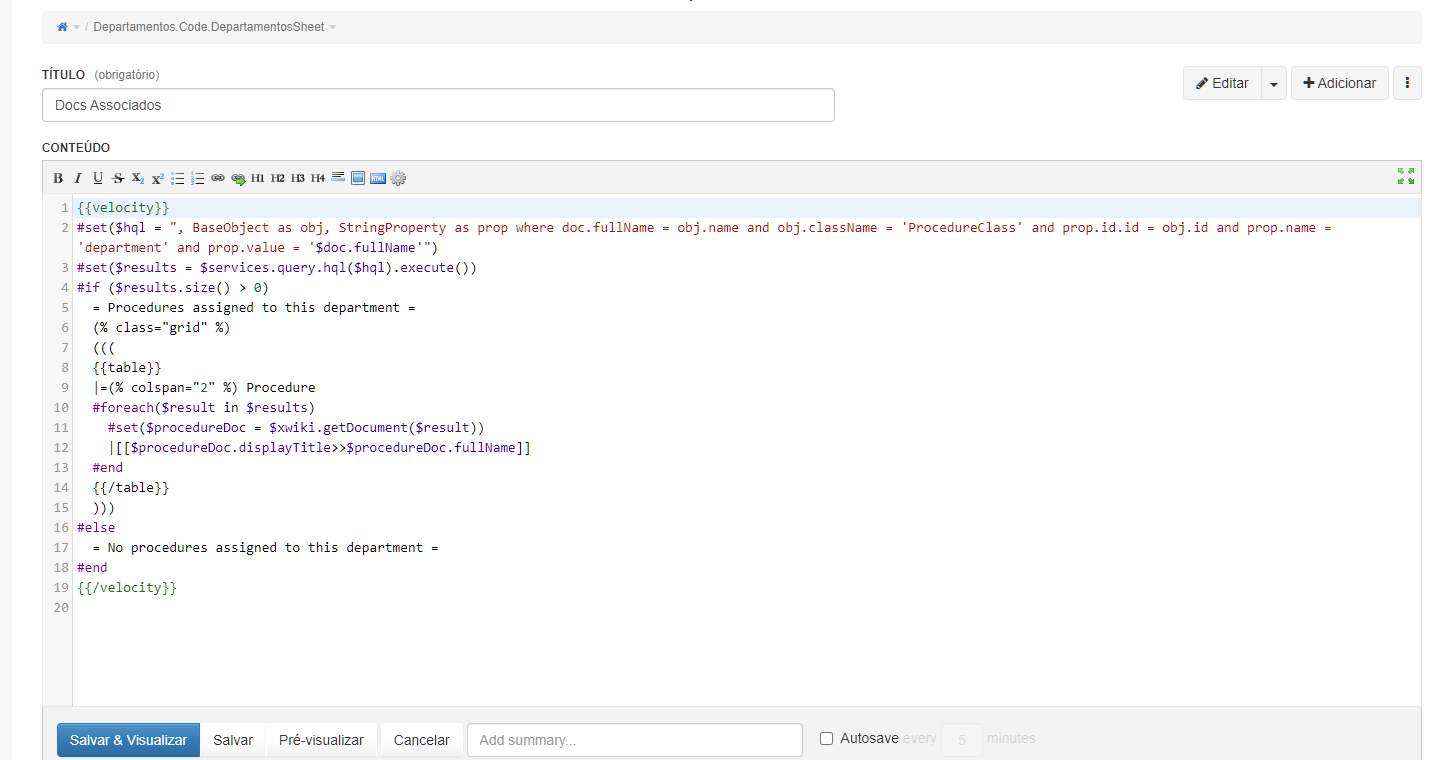Click the {{/table}} line
This screenshot has height=760, width=1433.
tap(131, 488)
